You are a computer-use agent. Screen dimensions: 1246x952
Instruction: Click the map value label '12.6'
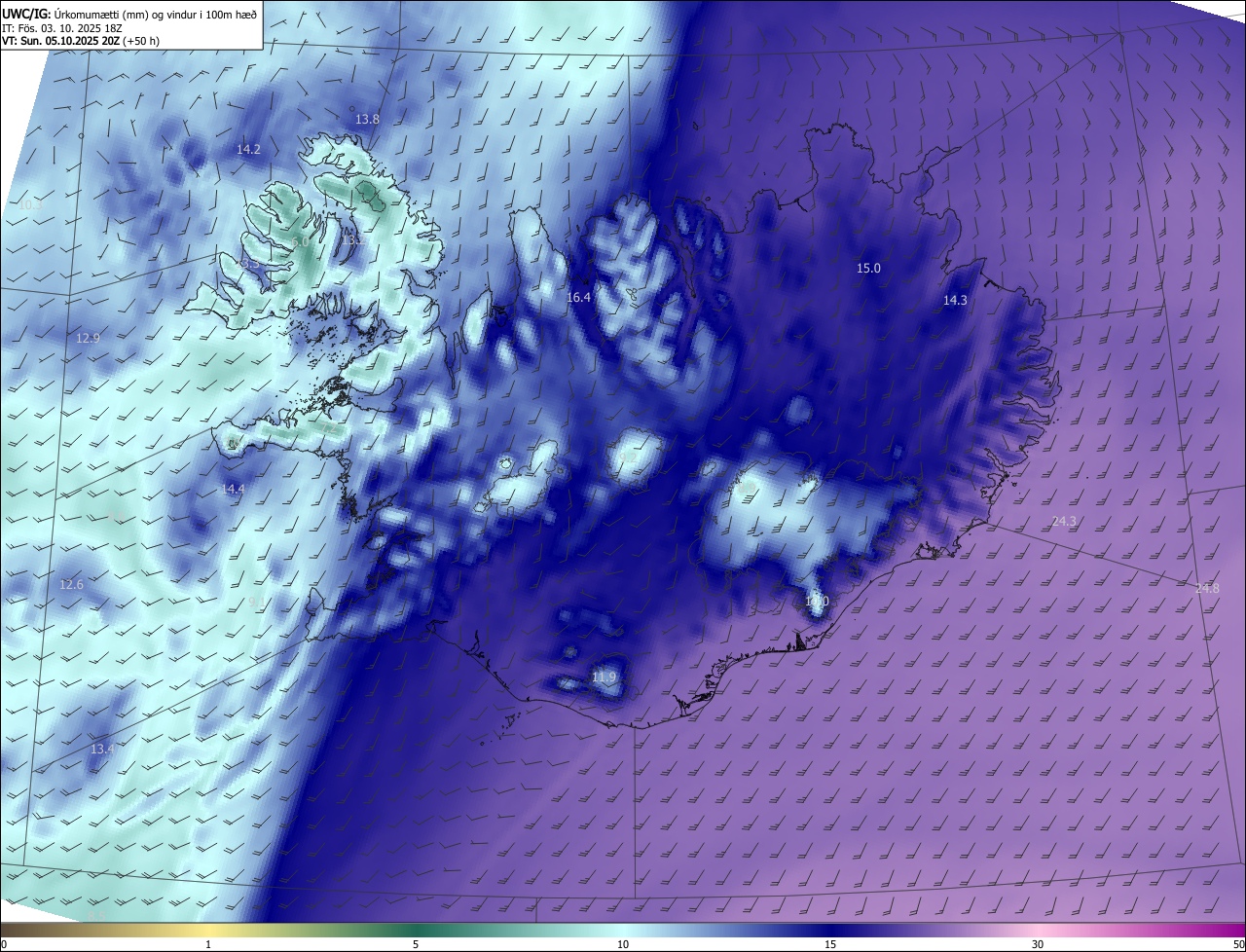(71, 584)
